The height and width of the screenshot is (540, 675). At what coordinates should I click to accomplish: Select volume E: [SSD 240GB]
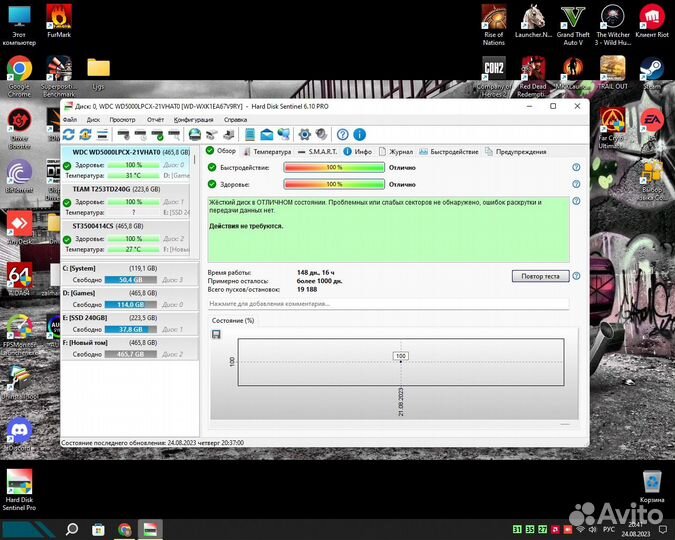pos(130,323)
